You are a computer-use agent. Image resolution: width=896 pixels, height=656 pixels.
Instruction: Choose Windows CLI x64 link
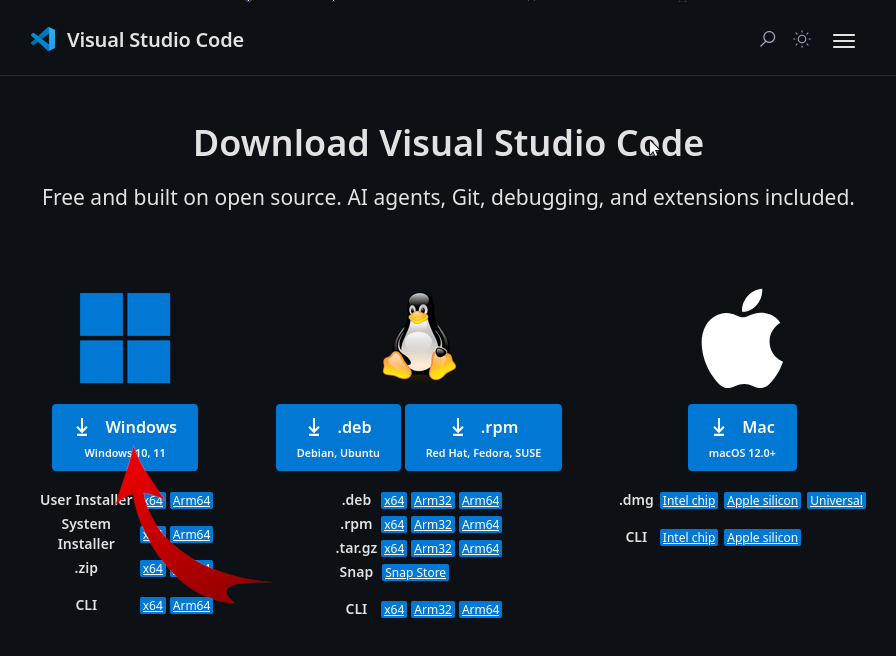[153, 606]
